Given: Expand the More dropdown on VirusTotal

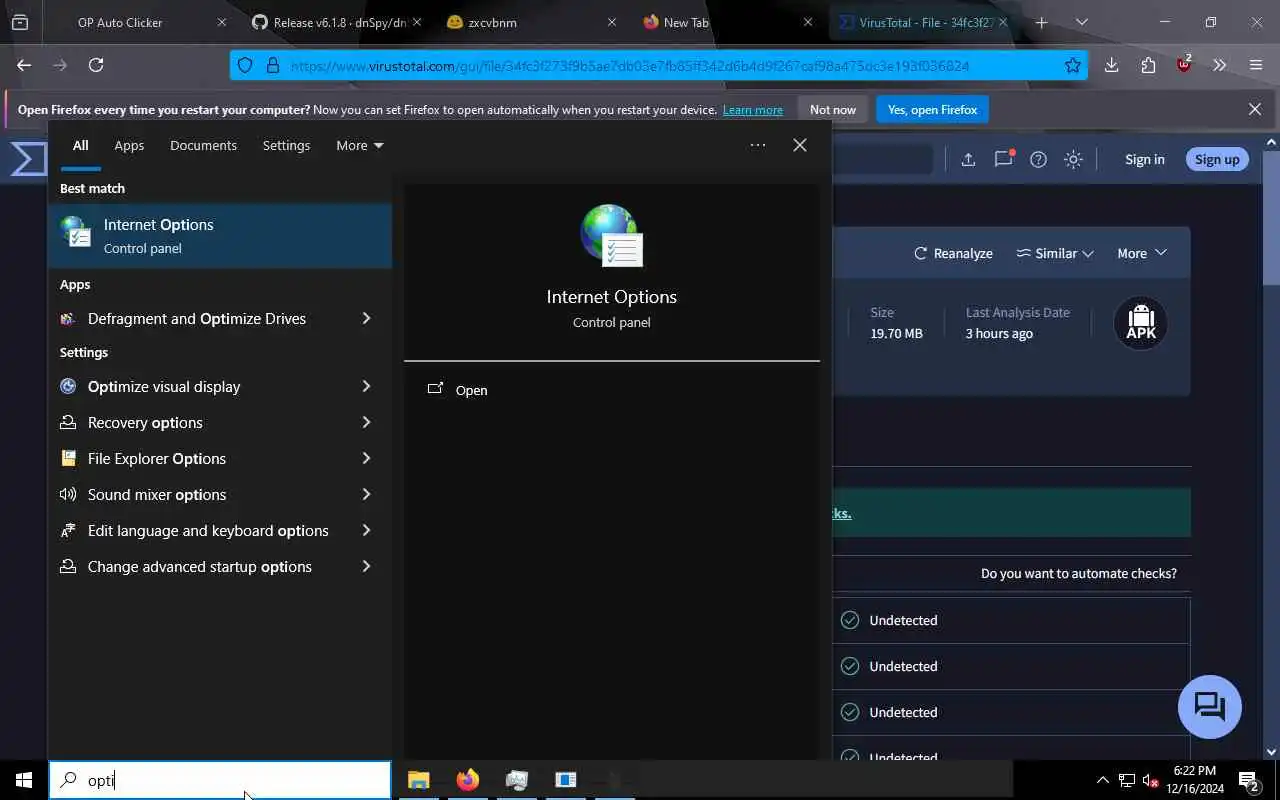Looking at the screenshot, I should pos(1142,253).
